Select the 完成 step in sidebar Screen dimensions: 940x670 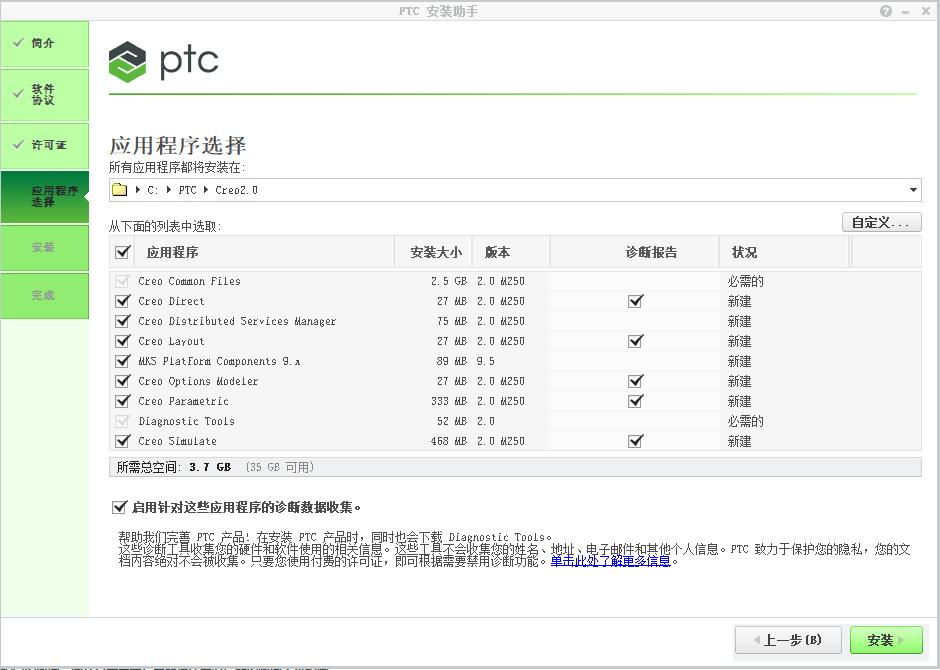click(x=45, y=295)
